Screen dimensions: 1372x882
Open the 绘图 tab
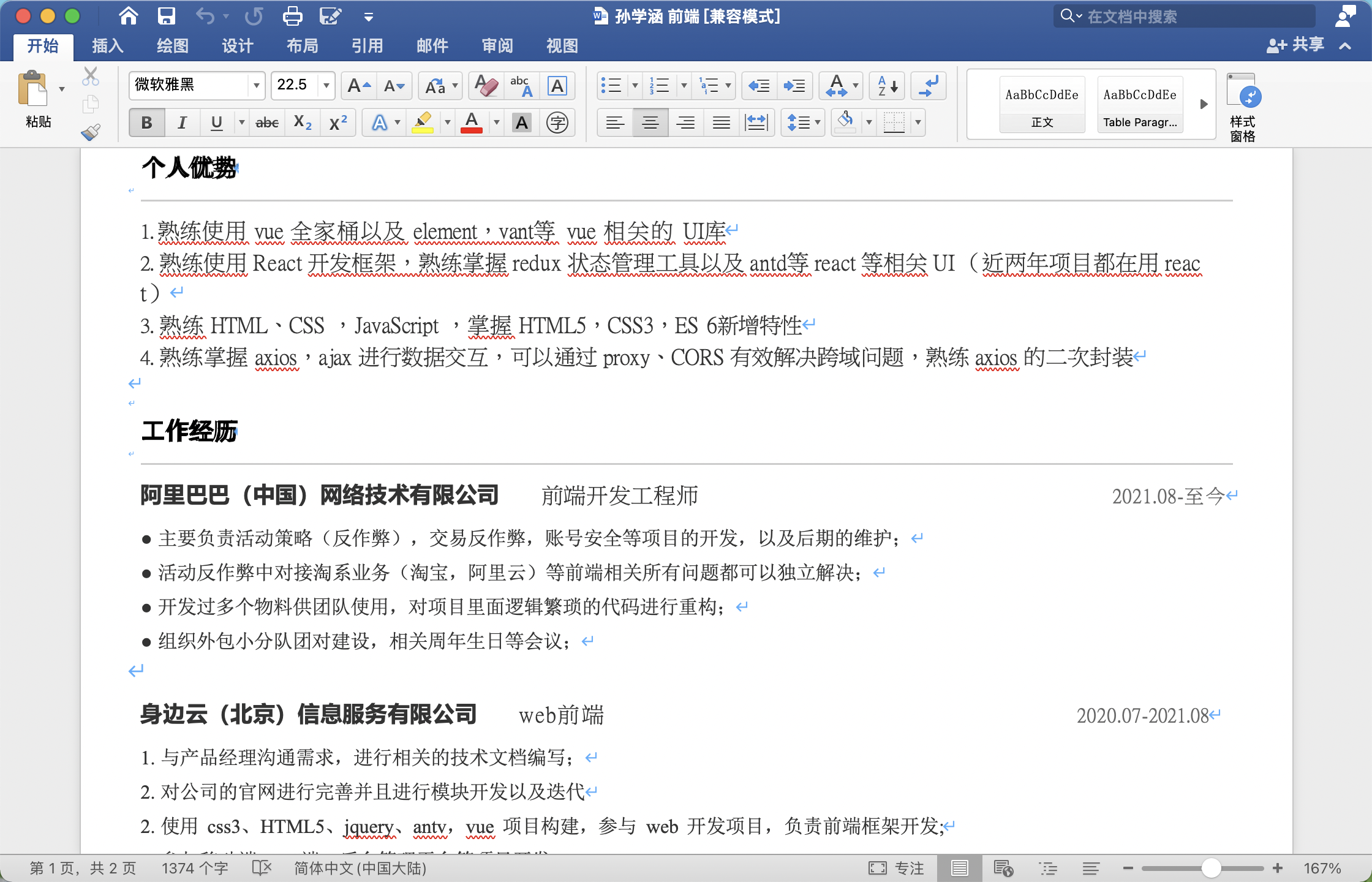click(x=173, y=46)
